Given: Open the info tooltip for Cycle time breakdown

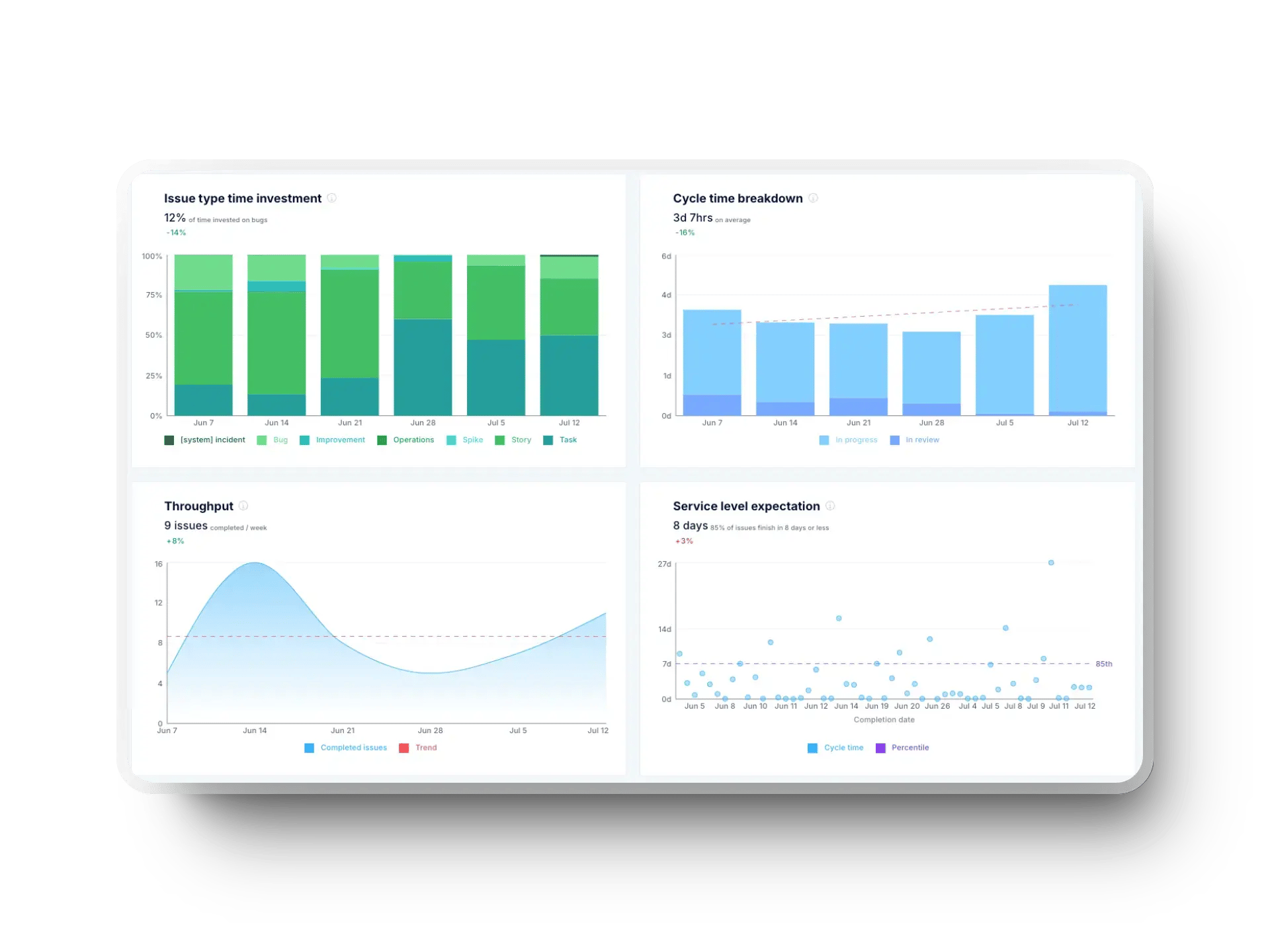Looking at the screenshot, I should click(x=814, y=198).
